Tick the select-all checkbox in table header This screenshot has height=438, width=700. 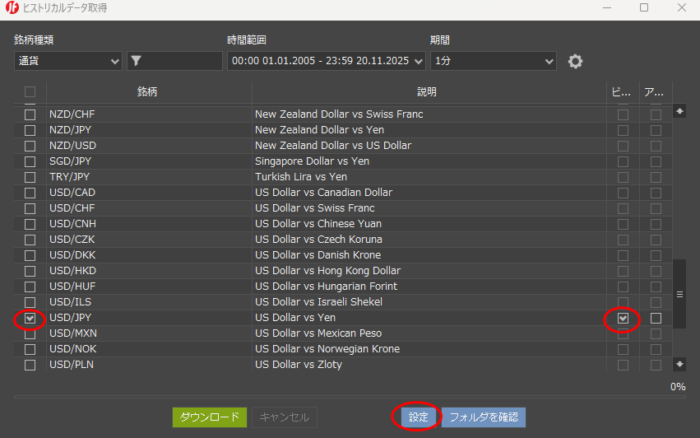30,92
